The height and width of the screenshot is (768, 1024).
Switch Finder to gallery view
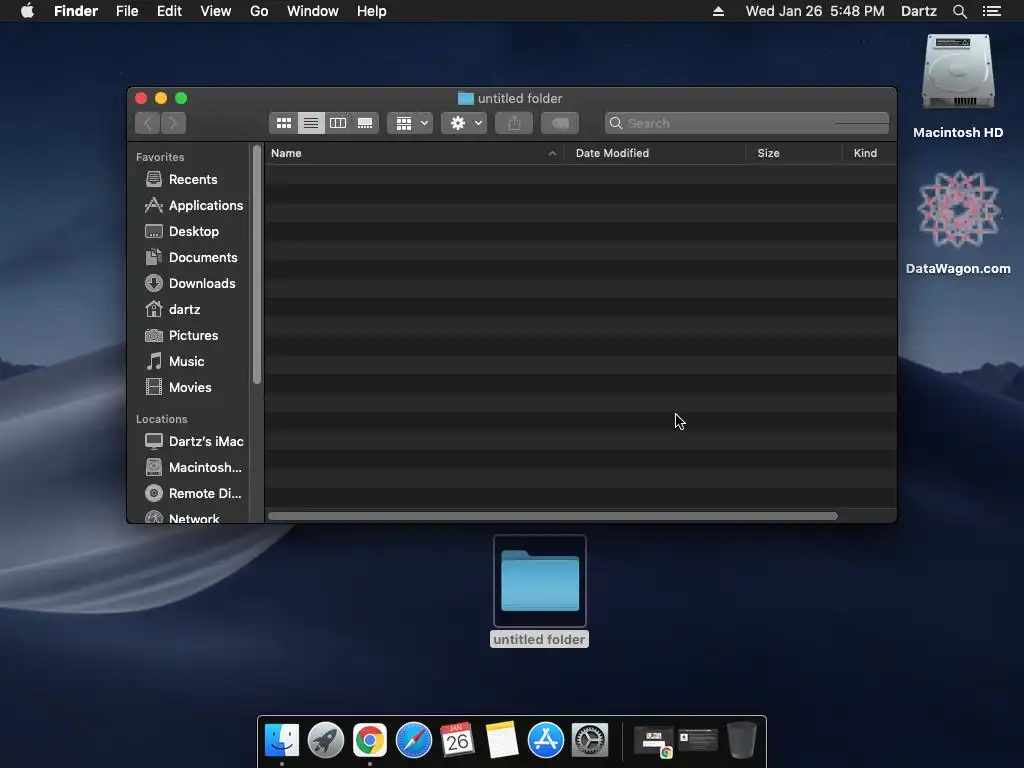pos(365,123)
